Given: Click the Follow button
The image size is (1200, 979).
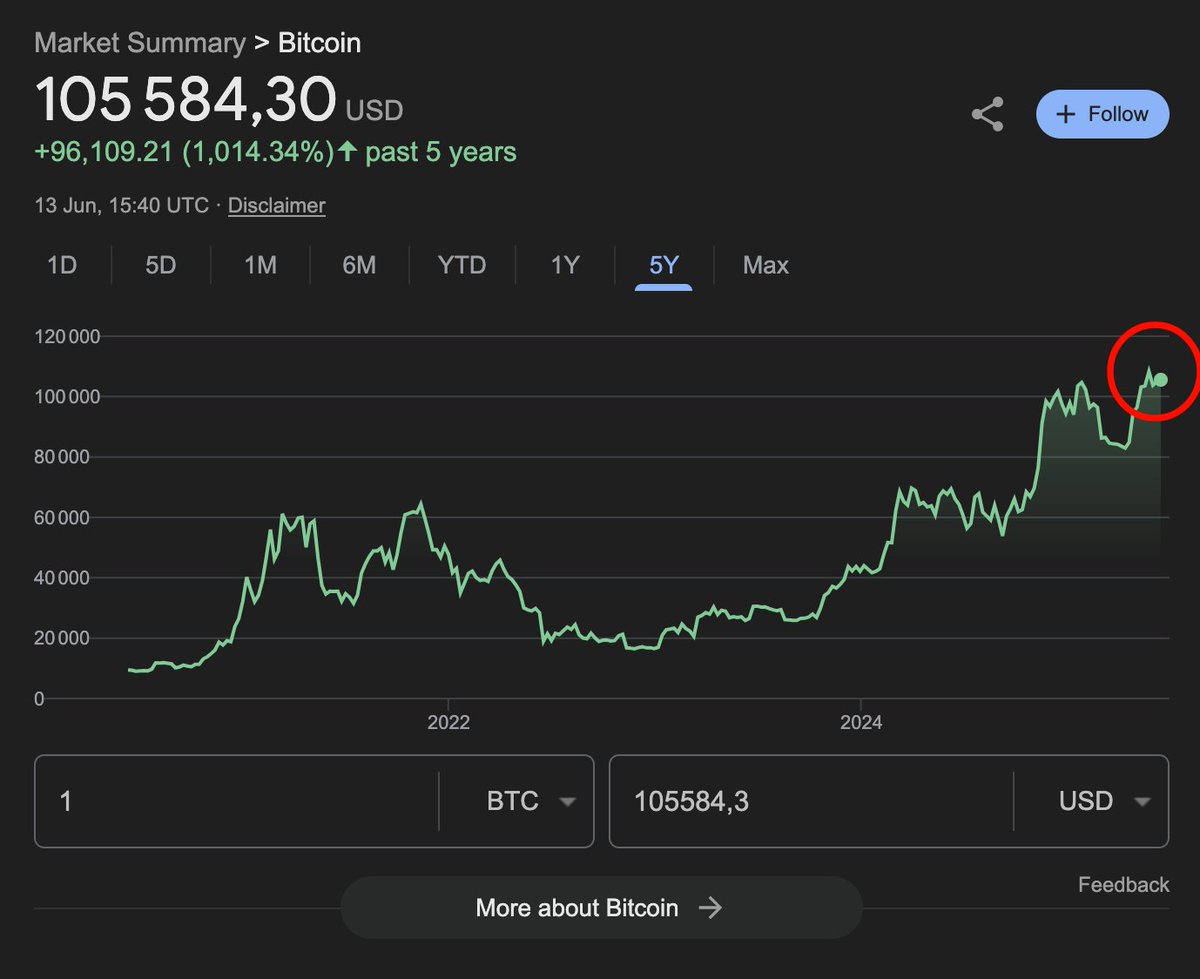Looking at the screenshot, I should (1102, 114).
